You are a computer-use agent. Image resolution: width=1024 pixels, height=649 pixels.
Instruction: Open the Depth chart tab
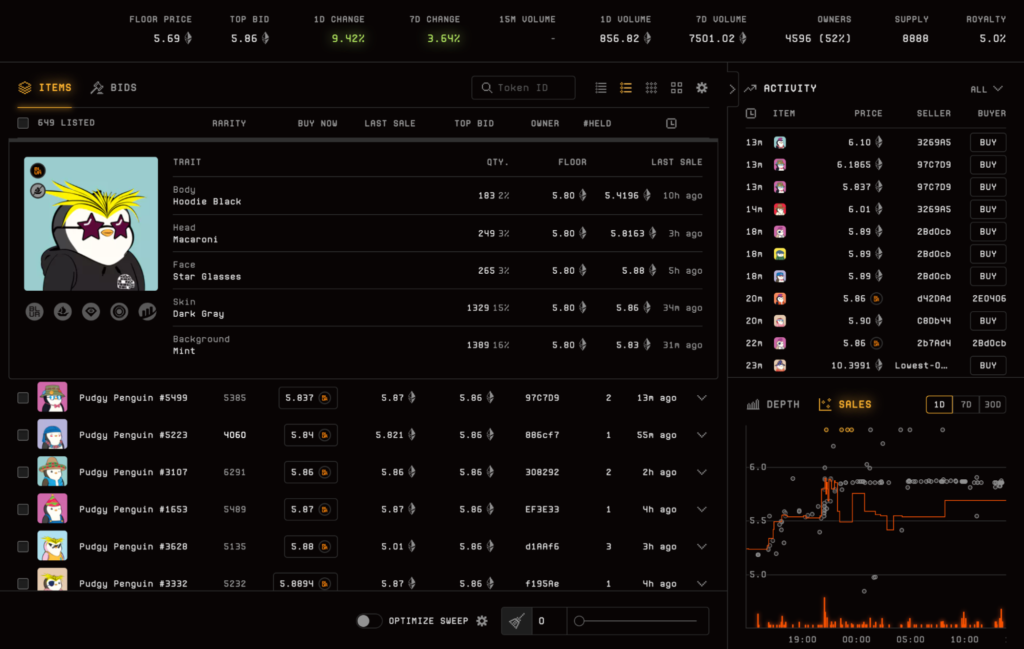[773, 405]
